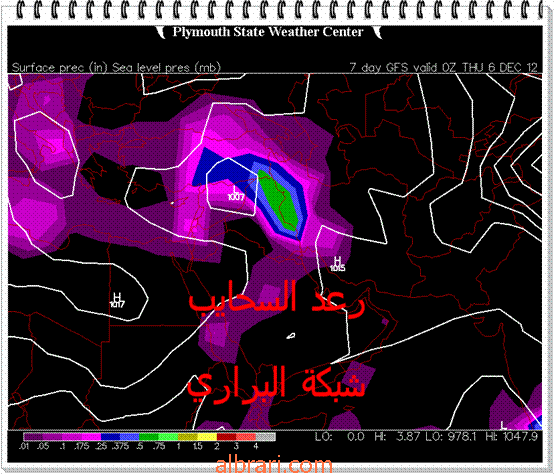This screenshot has height=474, width=554.
Task: Click the HI: 1047.9 pressure readout
Action: 511,437
